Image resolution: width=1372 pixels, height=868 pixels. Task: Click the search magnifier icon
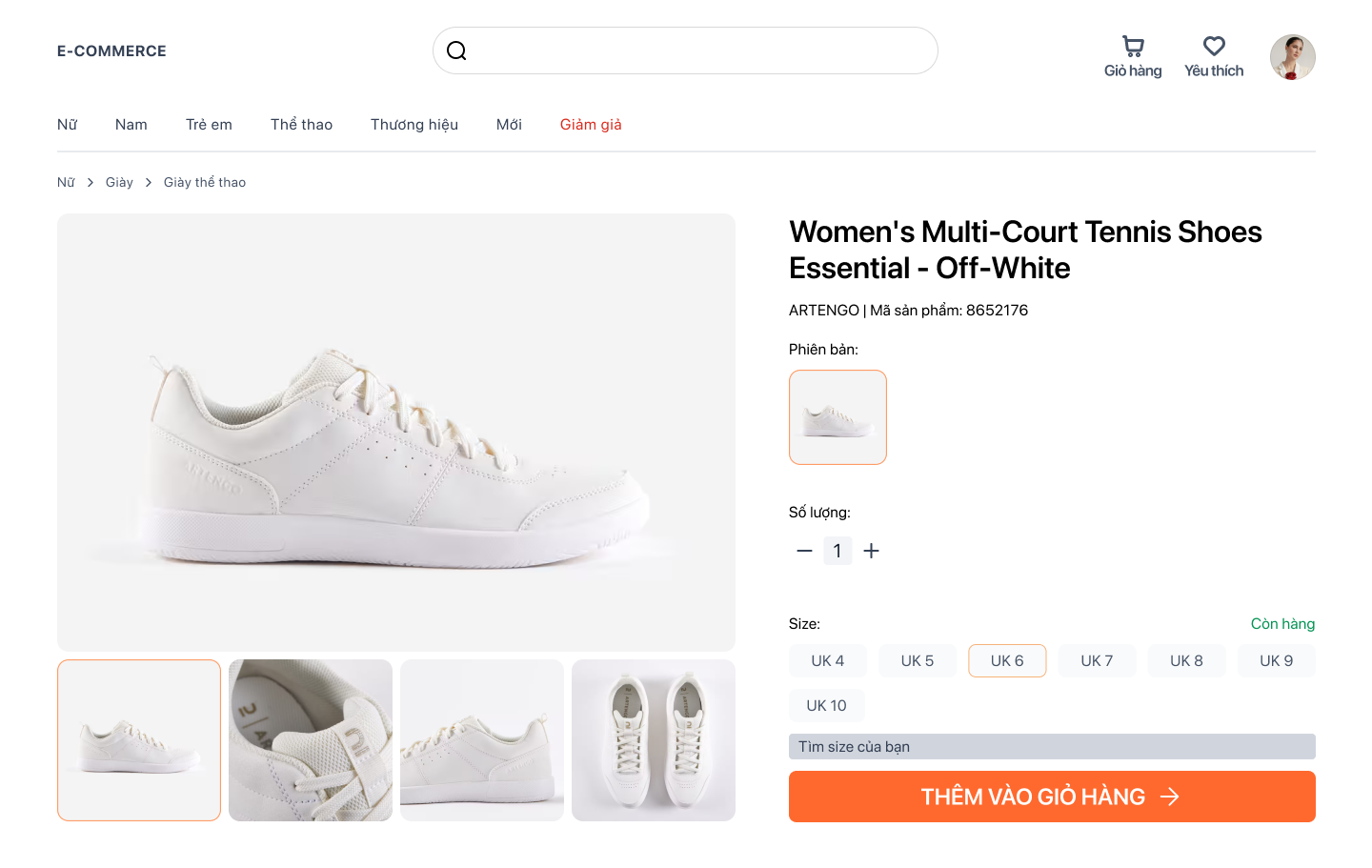pyautogui.click(x=456, y=50)
